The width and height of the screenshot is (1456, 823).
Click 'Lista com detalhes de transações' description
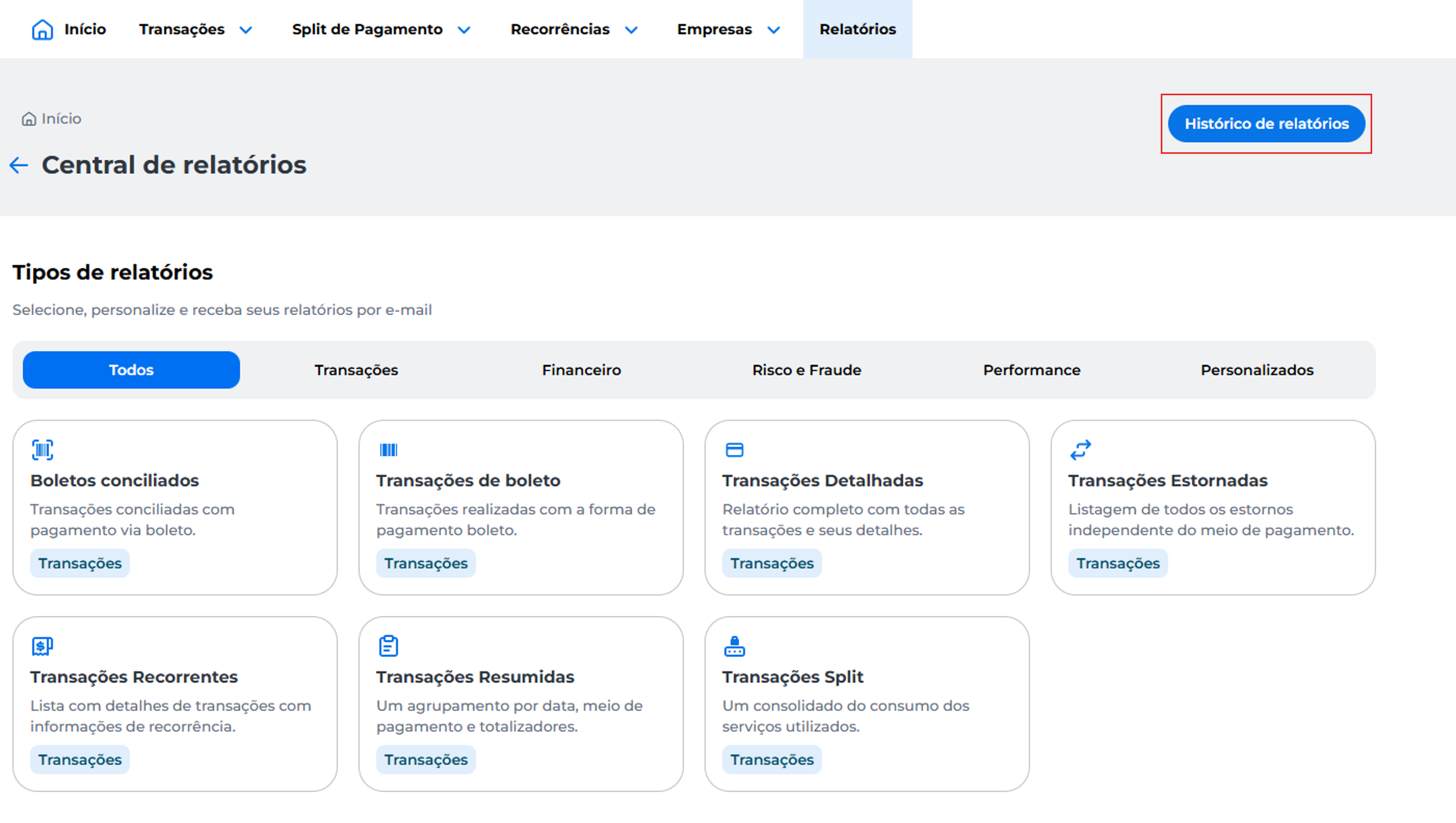click(171, 716)
